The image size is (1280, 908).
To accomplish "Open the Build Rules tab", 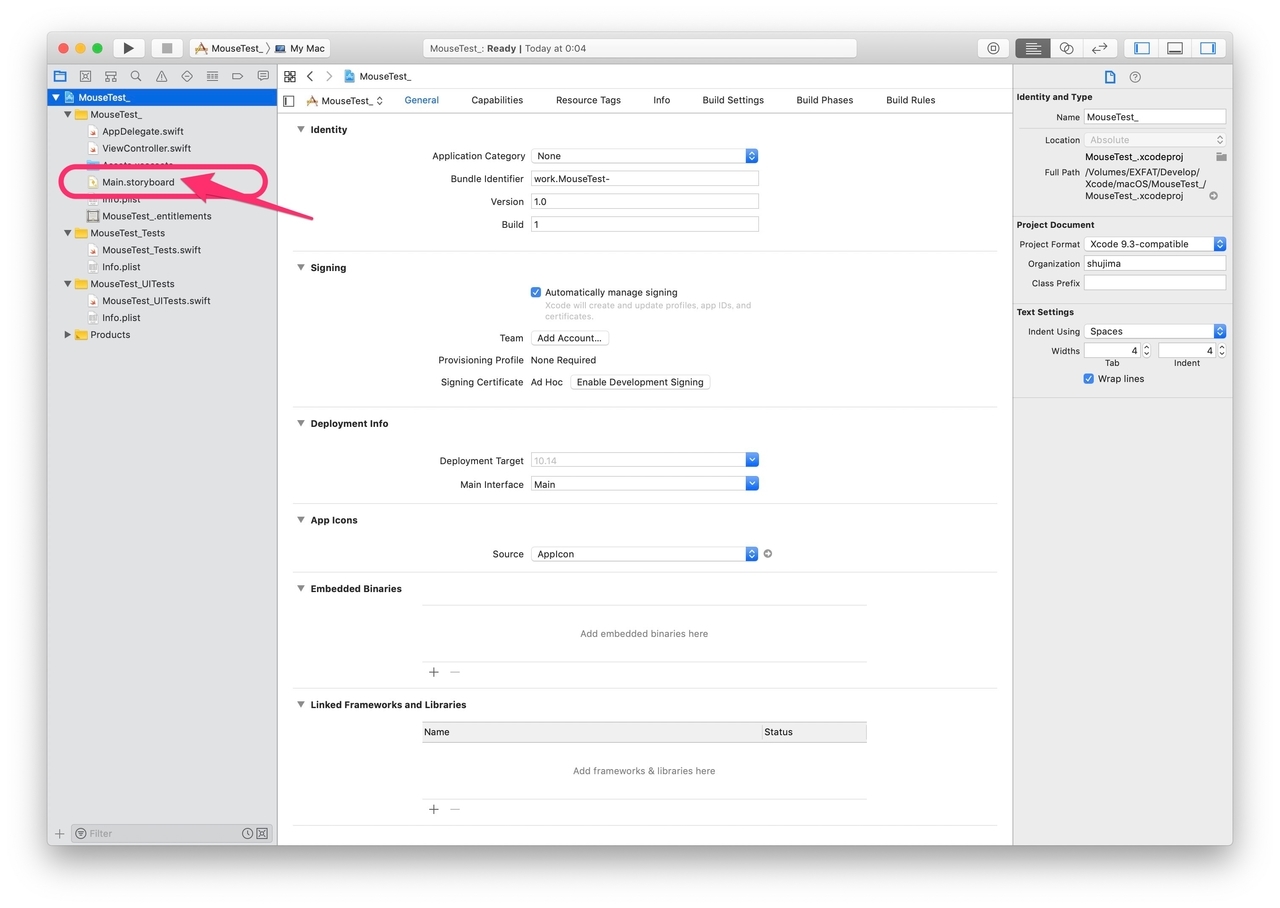I will (911, 100).
